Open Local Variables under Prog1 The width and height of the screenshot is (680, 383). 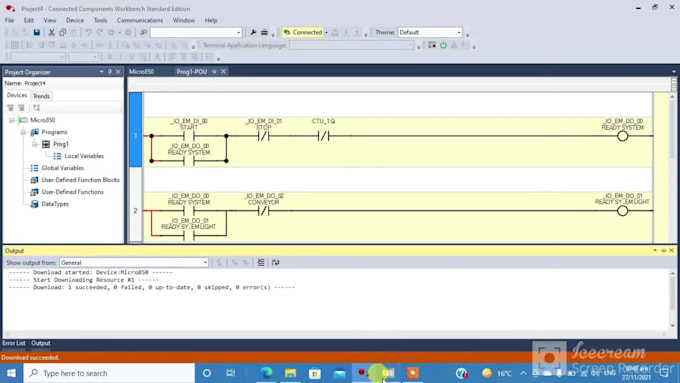coord(84,156)
